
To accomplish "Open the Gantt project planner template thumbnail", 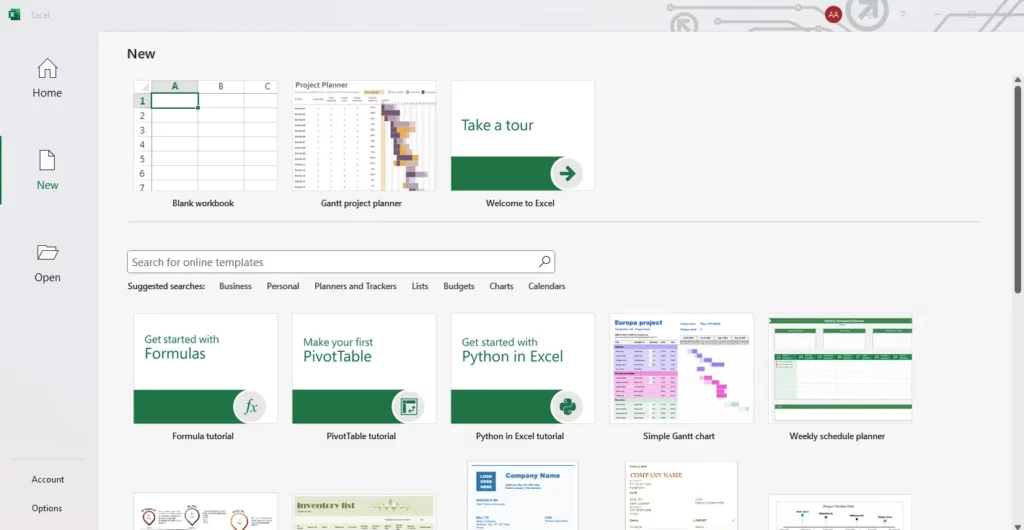I will (364, 136).
